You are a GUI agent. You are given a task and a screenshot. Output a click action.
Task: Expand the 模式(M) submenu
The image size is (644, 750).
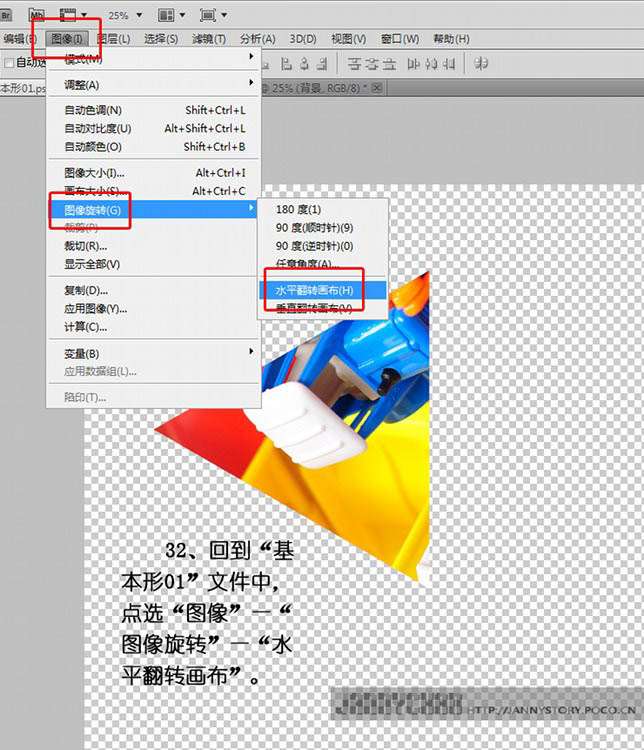pyautogui.click(x=150, y=59)
